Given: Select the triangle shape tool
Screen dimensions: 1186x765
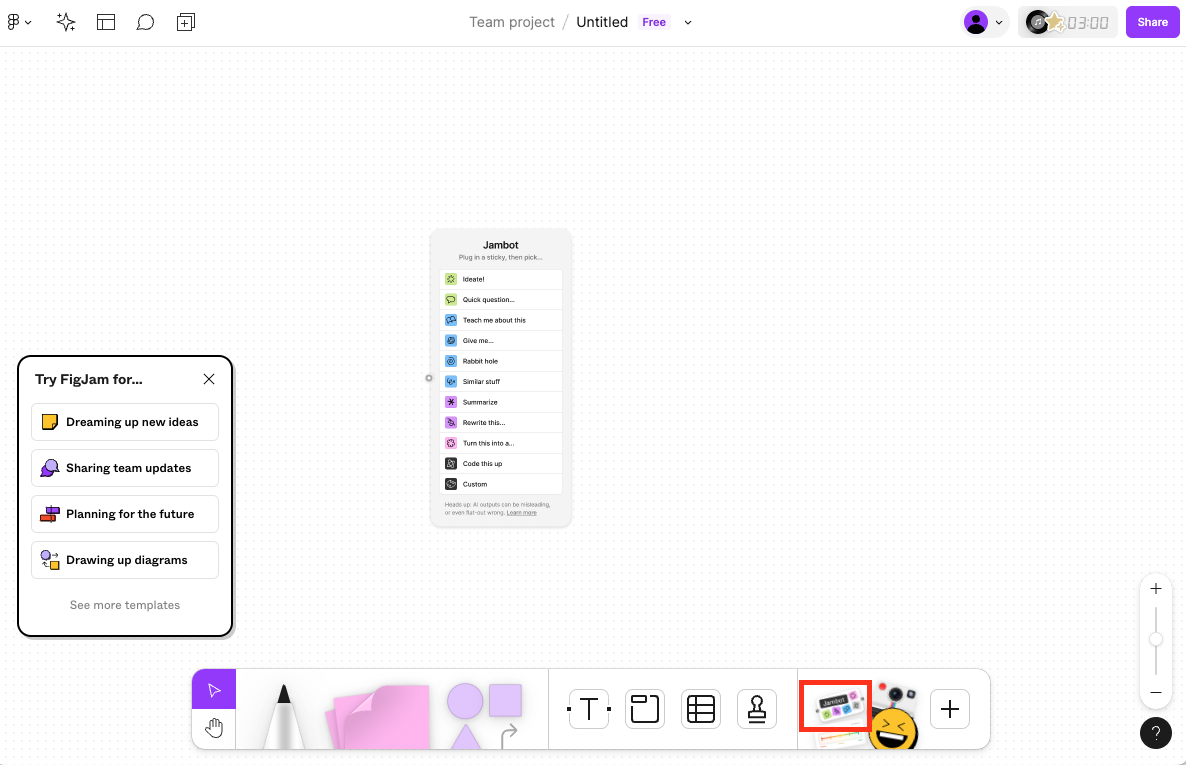Looking at the screenshot, I should [466, 736].
